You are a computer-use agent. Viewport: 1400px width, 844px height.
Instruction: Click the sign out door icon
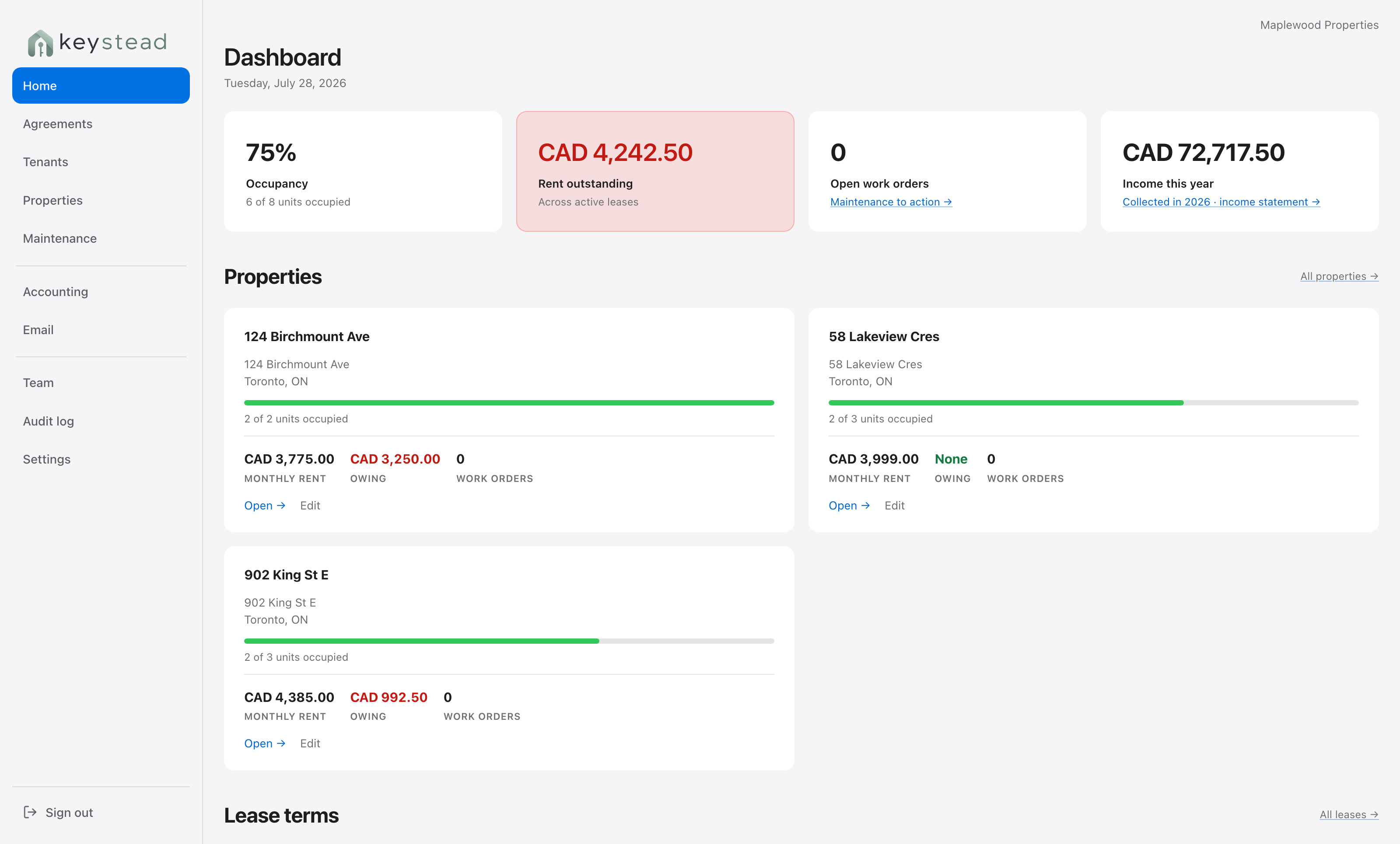(x=30, y=812)
